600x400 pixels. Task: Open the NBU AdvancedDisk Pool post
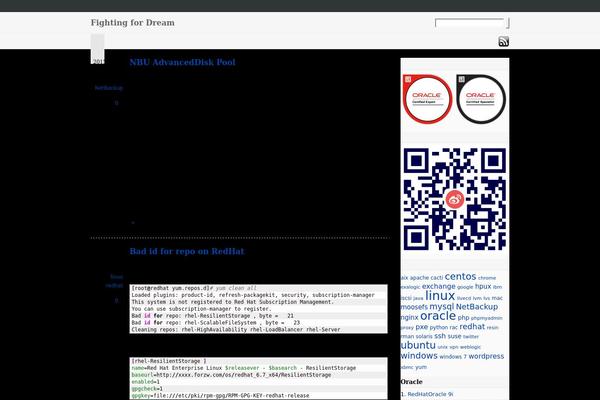click(x=183, y=62)
